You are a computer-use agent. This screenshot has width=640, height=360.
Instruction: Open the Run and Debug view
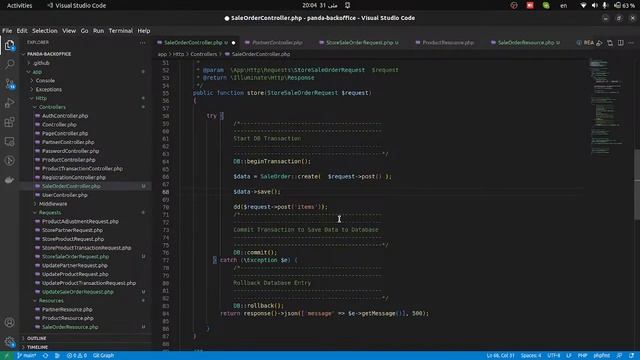9,103
